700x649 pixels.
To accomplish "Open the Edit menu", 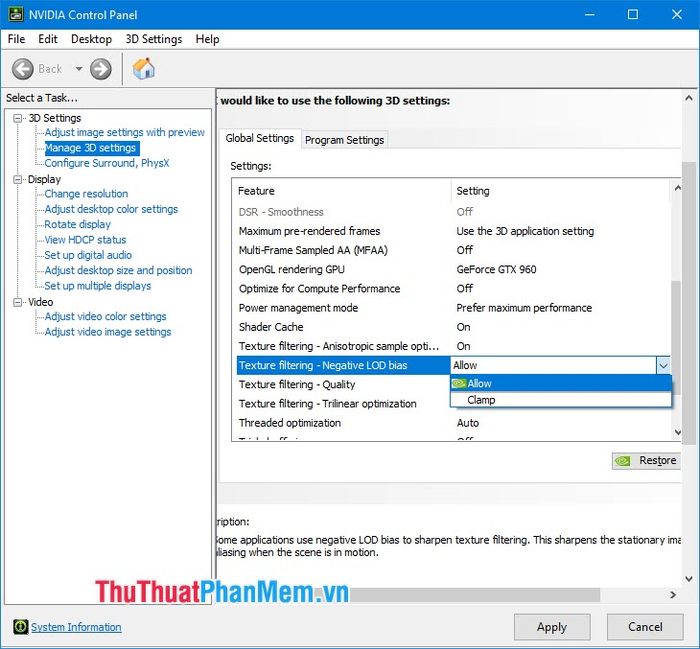I will tap(48, 39).
